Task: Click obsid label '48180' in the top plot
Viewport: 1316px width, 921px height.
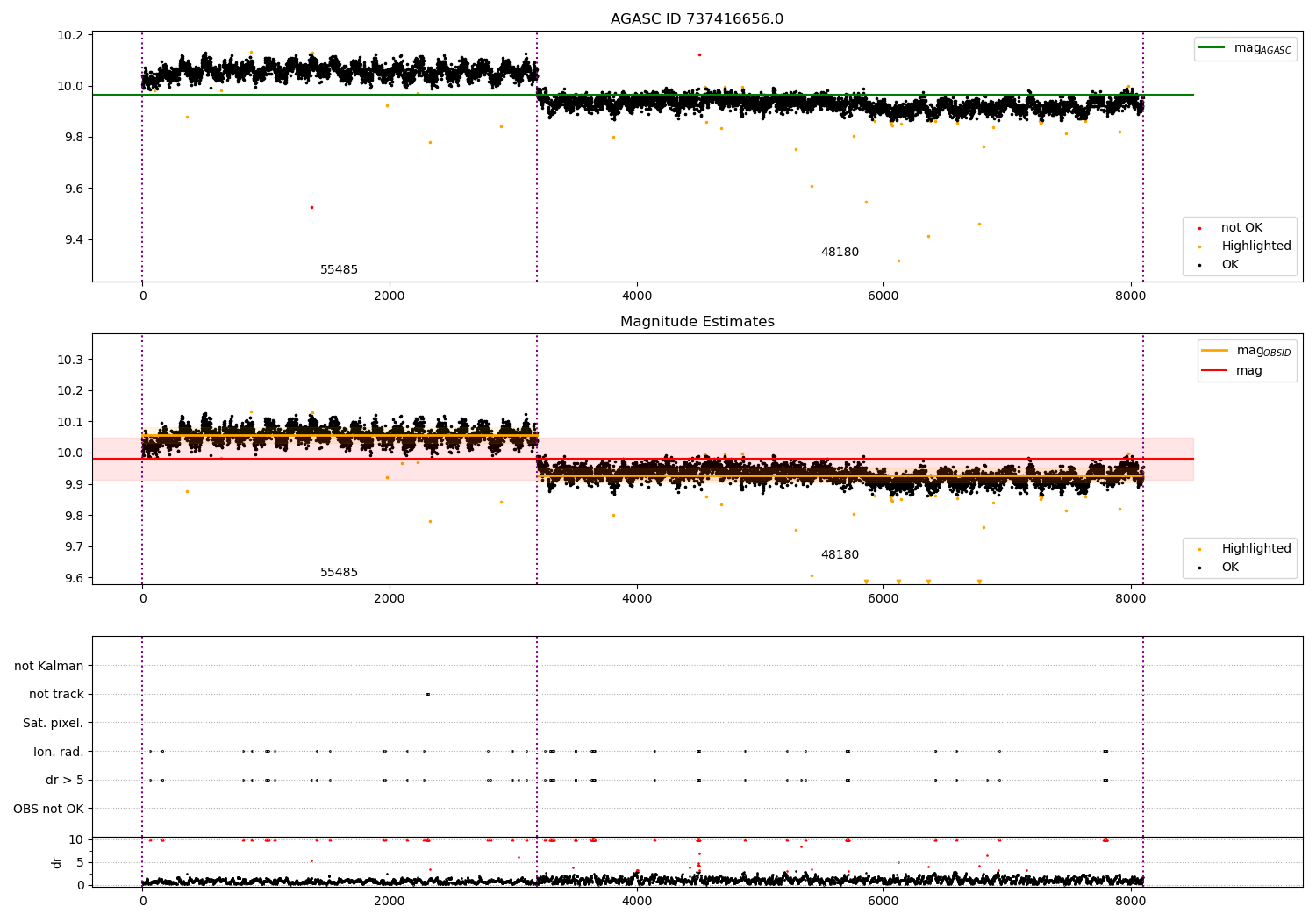Action: click(840, 253)
